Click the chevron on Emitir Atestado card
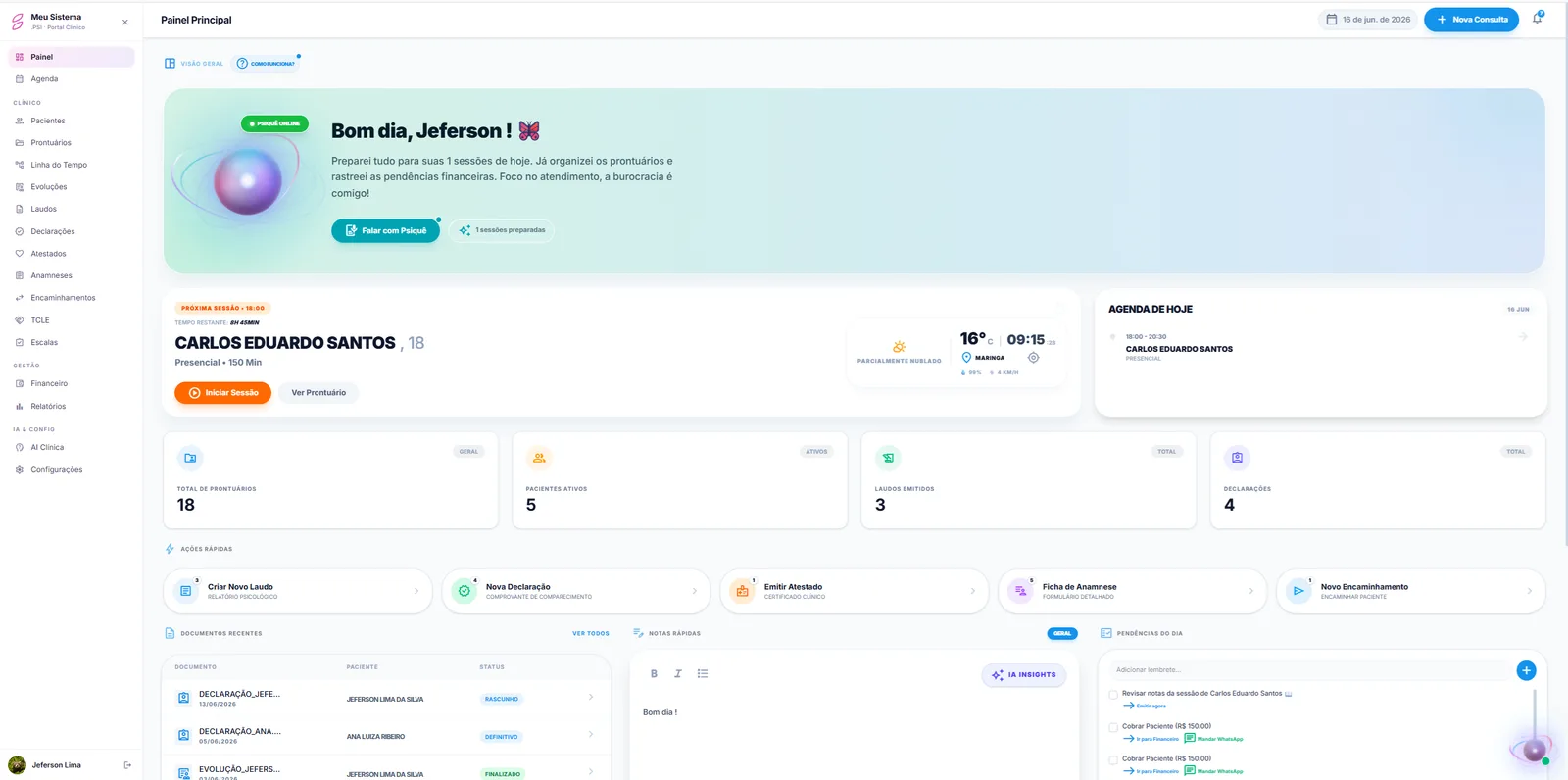Viewport: 1568px width, 780px height. (973, 591)
